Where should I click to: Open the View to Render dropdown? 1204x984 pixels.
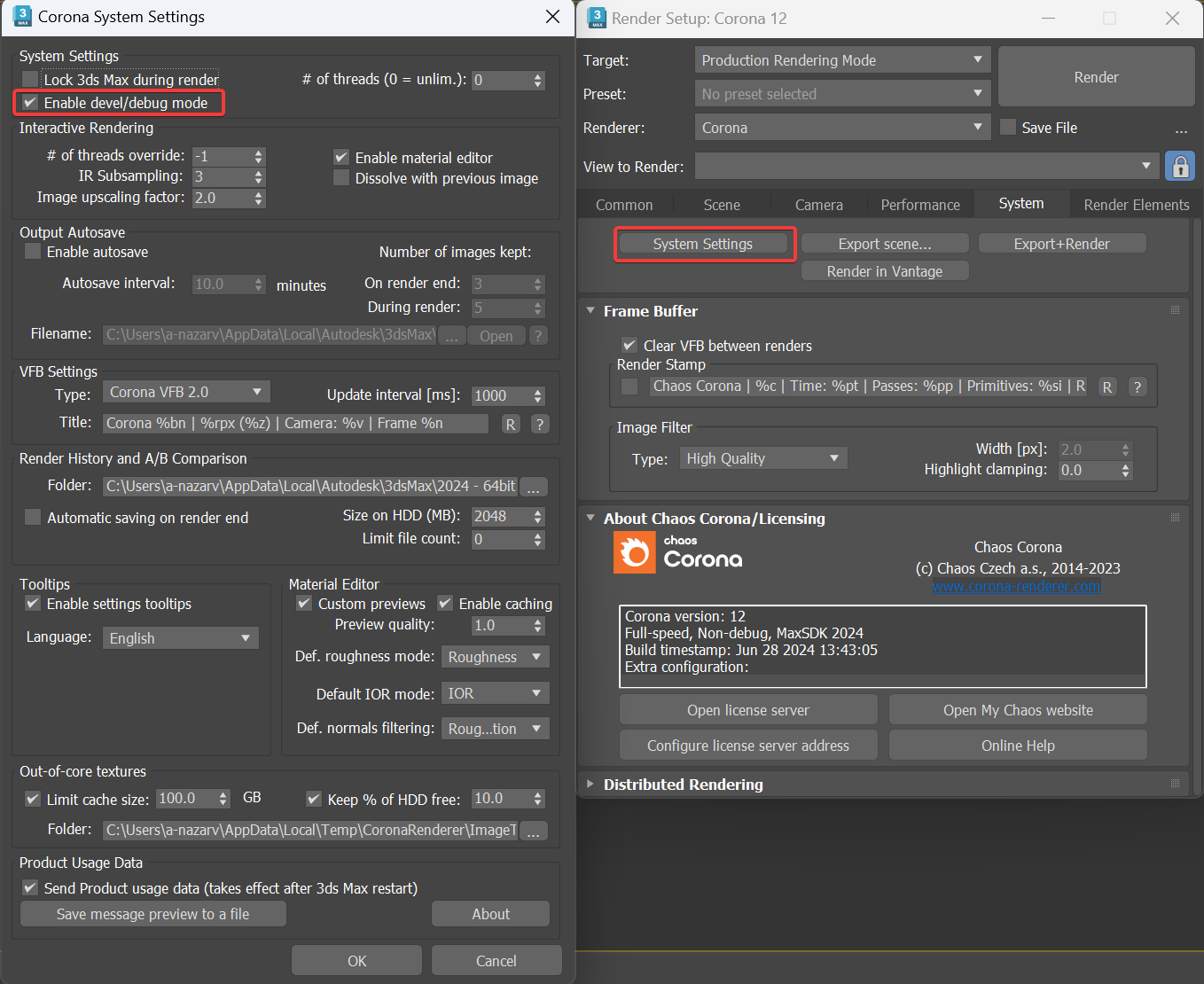coord(927,166)
